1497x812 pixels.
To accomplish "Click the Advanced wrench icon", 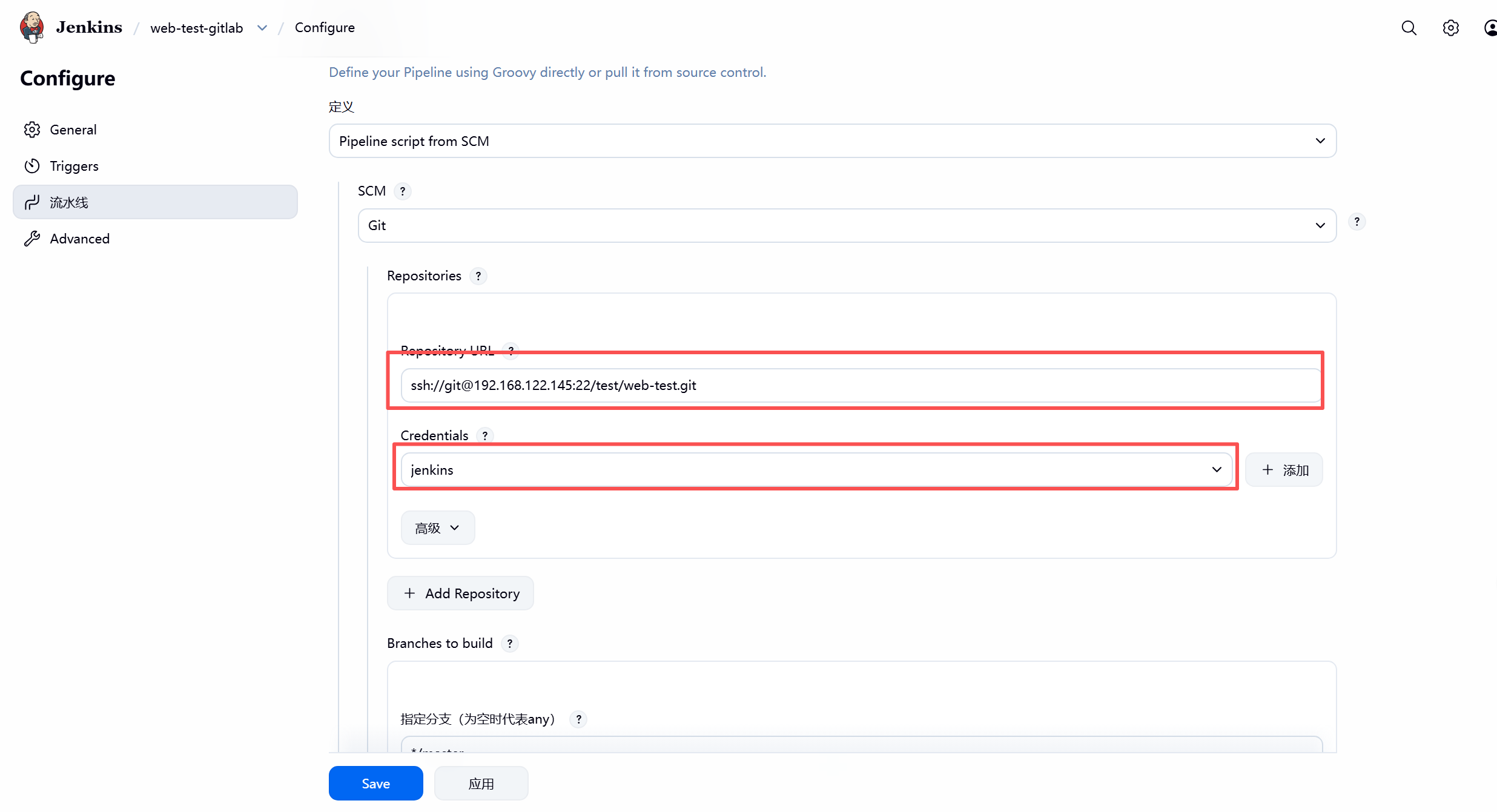I will coord(32,239).
